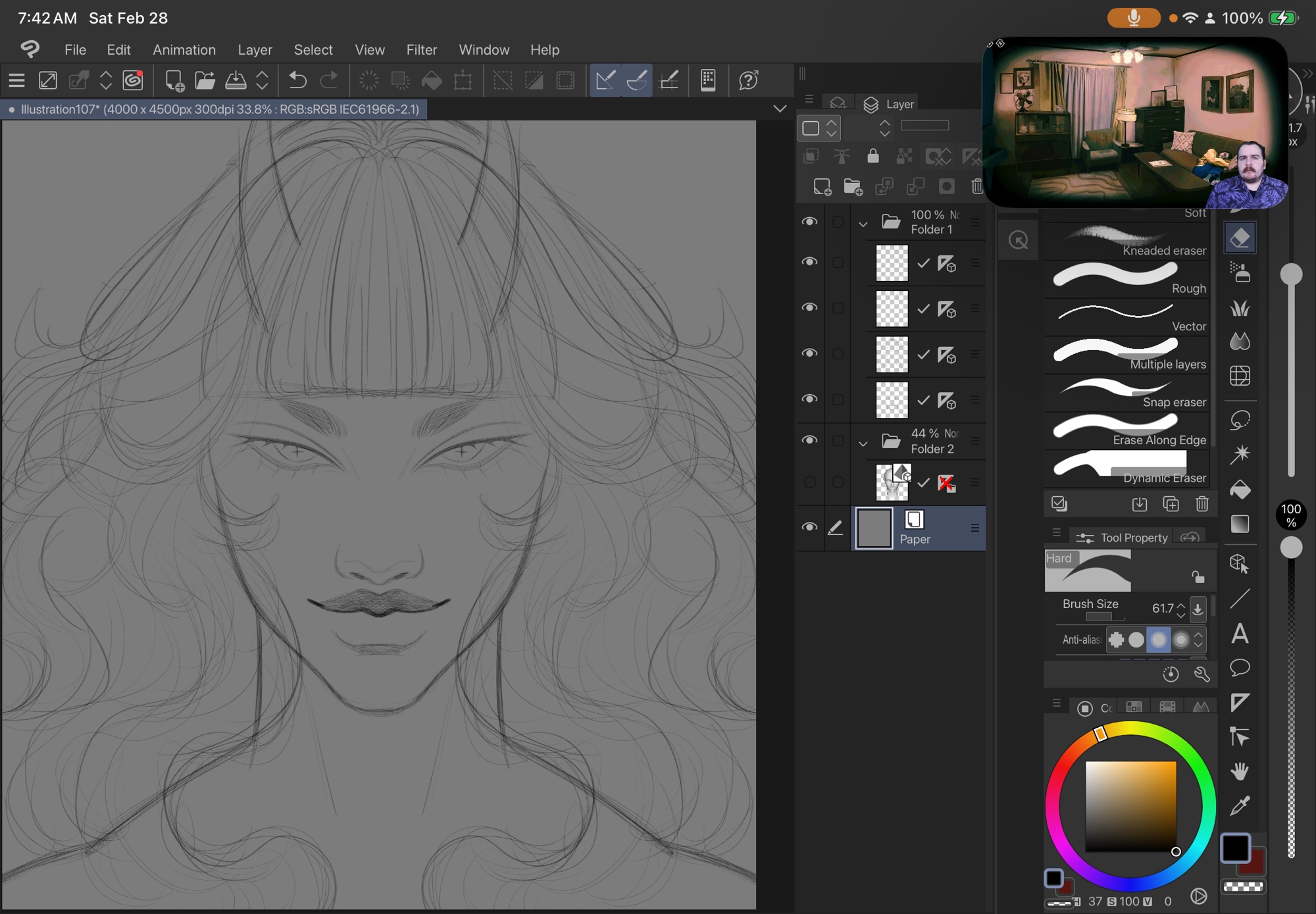Choose the Kneaded eraser sub tool
Image resolution: width=1316 pixels, height=914 pixels.
(x=1126, y=241)
